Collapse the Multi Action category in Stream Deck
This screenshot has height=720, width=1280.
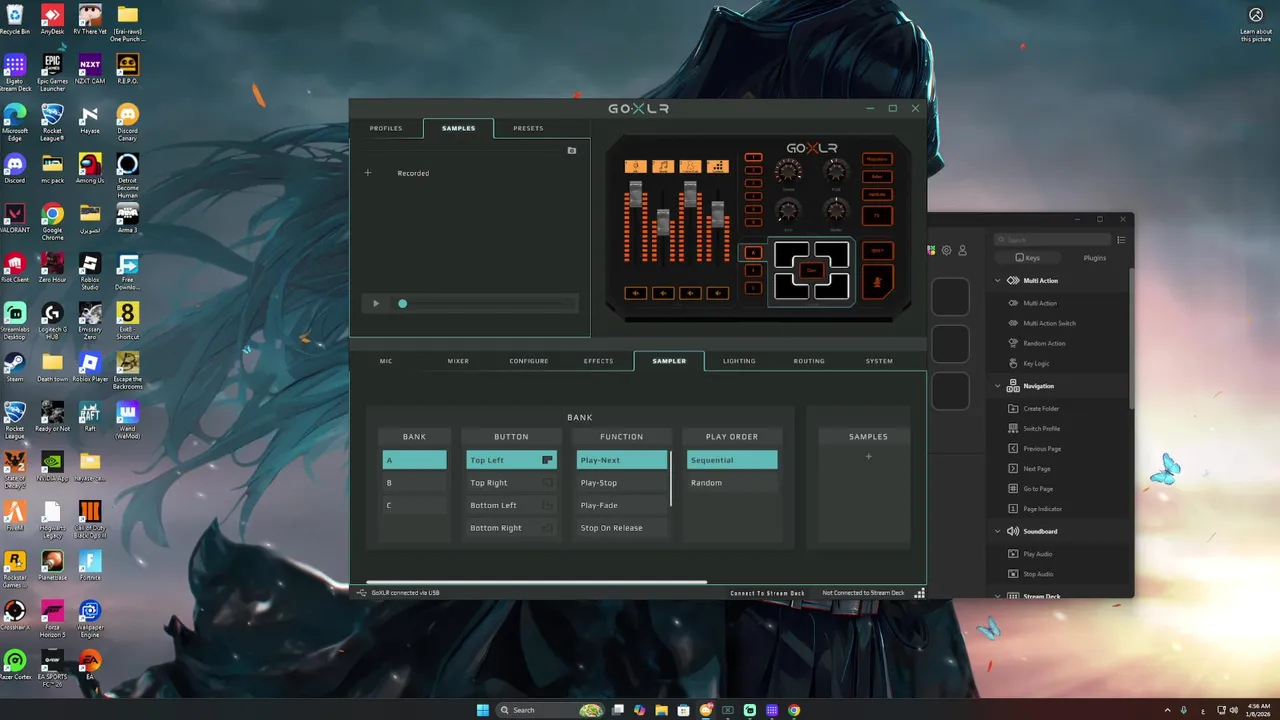pyautogui.click(x=997, y=281)
